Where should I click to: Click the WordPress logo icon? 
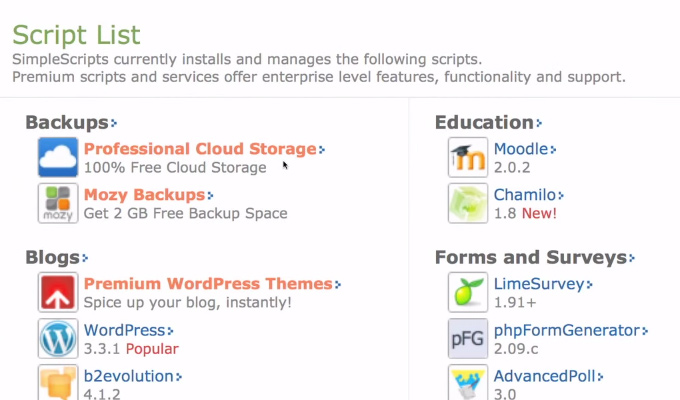[58, 338]
